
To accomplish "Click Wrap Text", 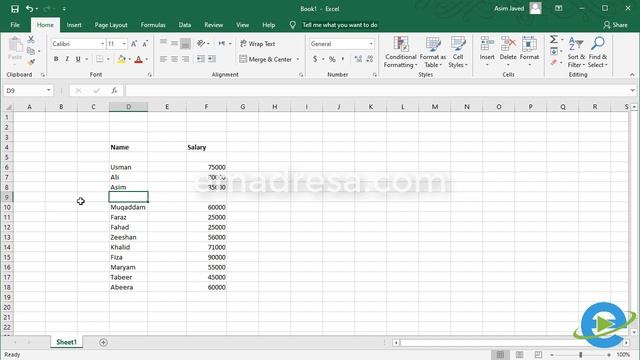I will point(257,44).
